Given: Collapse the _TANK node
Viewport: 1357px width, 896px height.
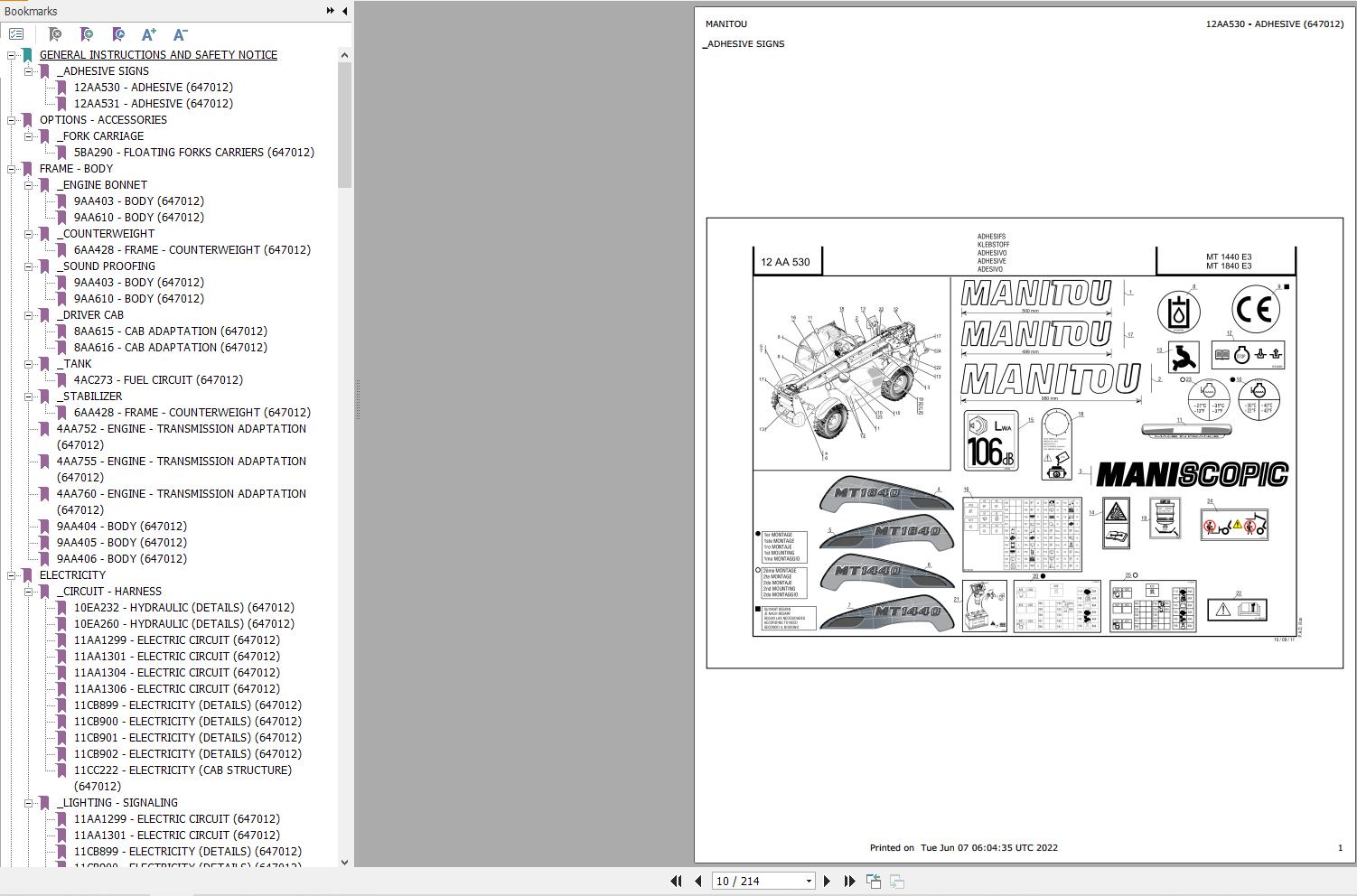Looking at the screenshot, I should pos(29,364).
